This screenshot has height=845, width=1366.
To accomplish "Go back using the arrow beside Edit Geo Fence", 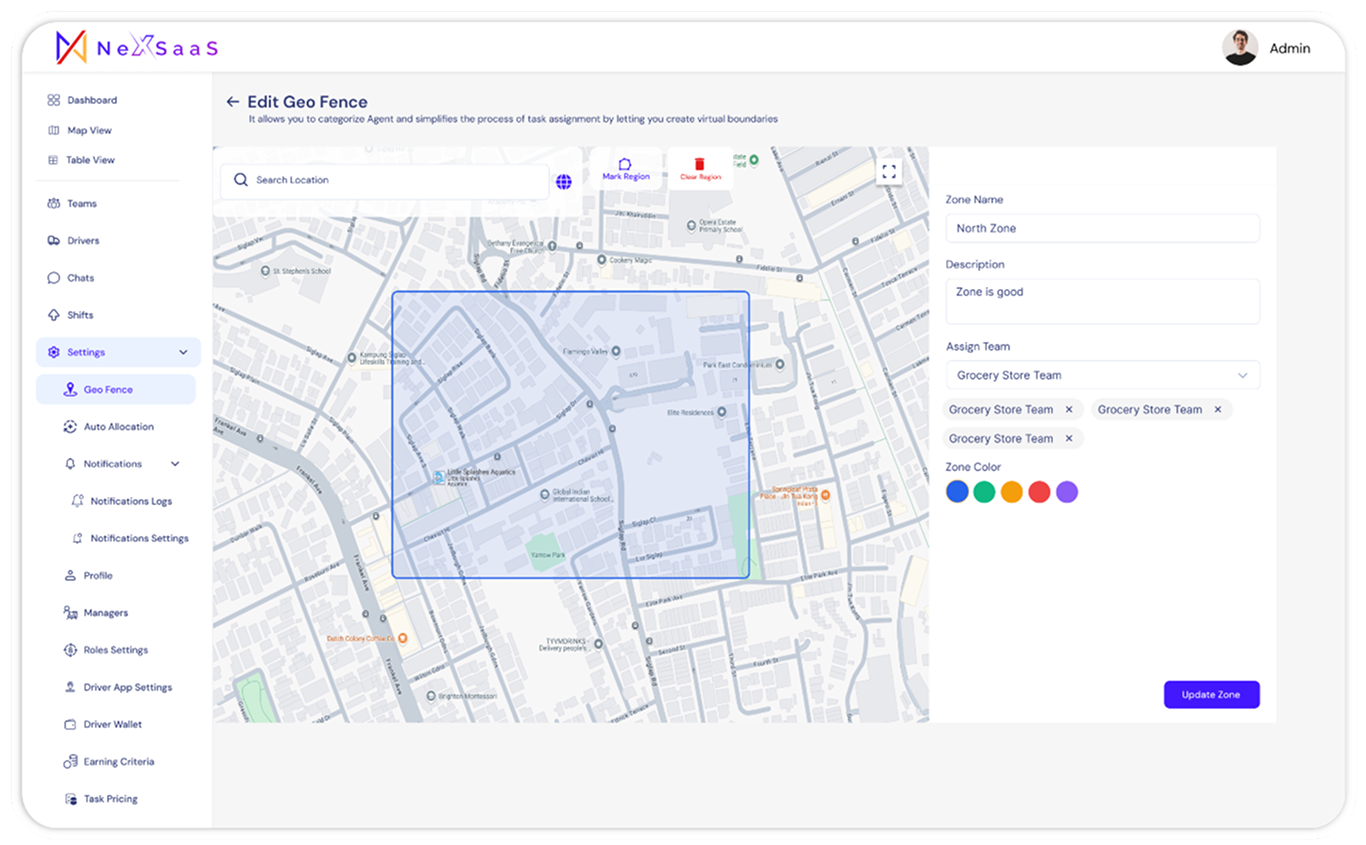I will 232,102.
